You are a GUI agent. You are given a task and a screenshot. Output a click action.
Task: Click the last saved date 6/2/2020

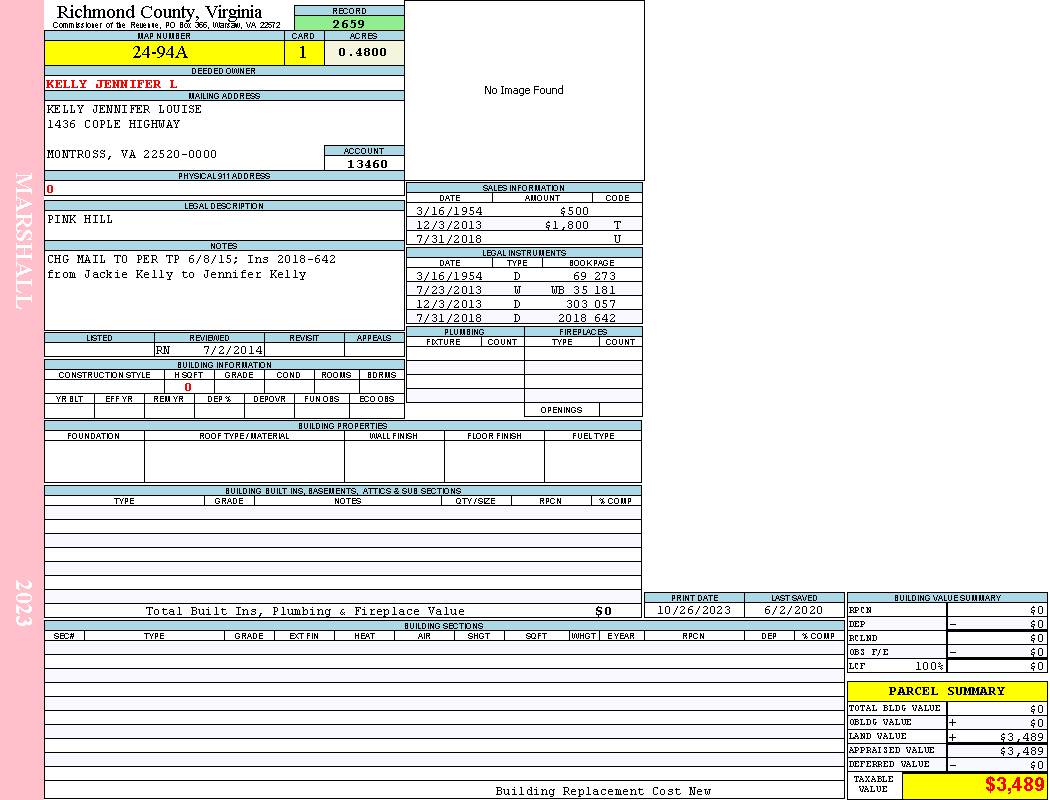(793, 610)
